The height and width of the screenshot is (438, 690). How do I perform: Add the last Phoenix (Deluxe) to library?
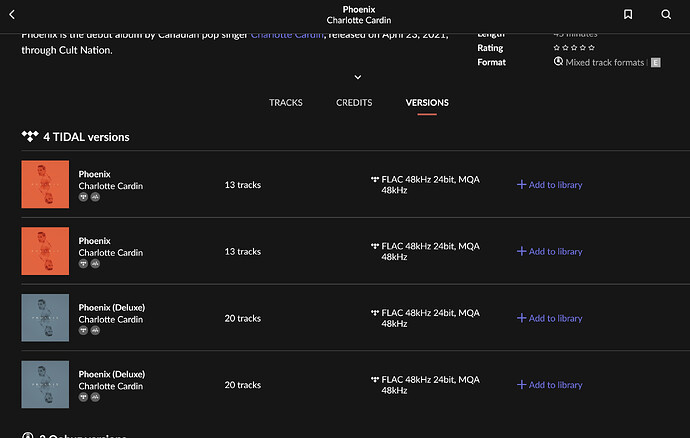(549, 385)
